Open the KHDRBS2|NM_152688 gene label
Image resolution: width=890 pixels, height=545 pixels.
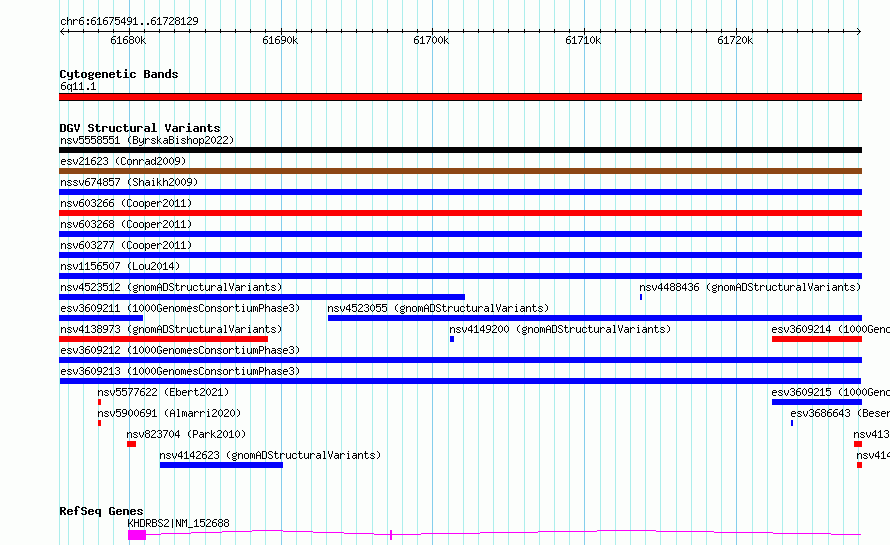pyautogui.click(x=178, y=523)
